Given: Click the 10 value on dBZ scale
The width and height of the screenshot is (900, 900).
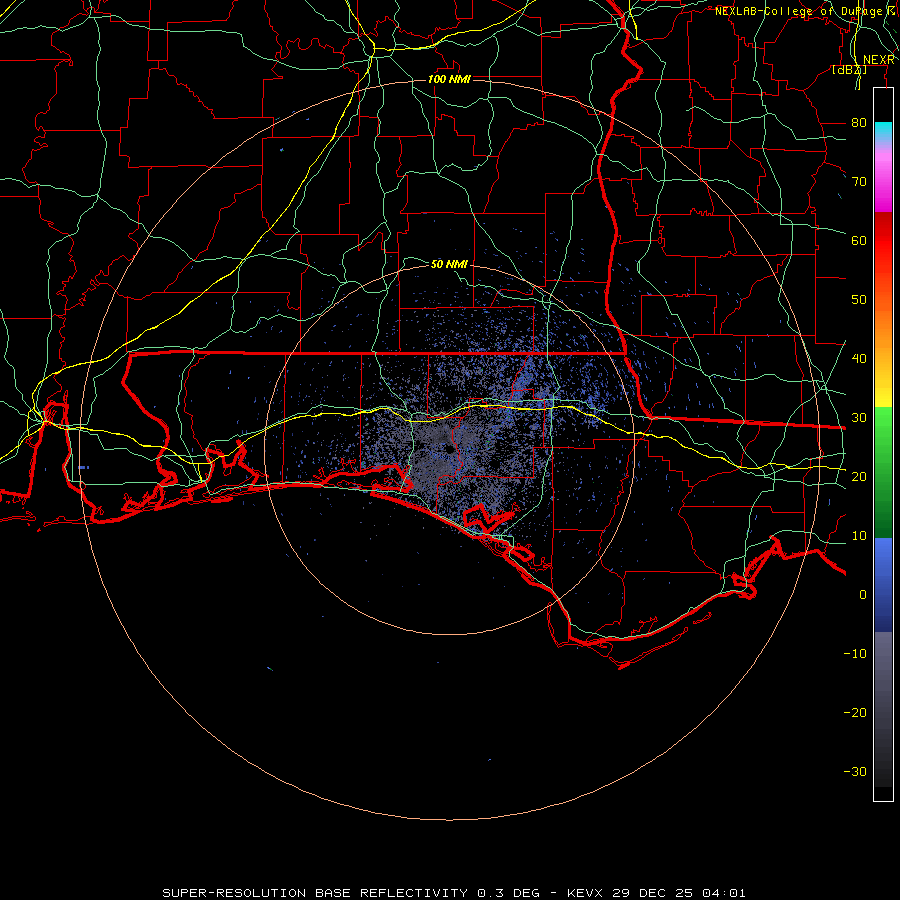Looking at the screenshot, I should coord(859,536).
